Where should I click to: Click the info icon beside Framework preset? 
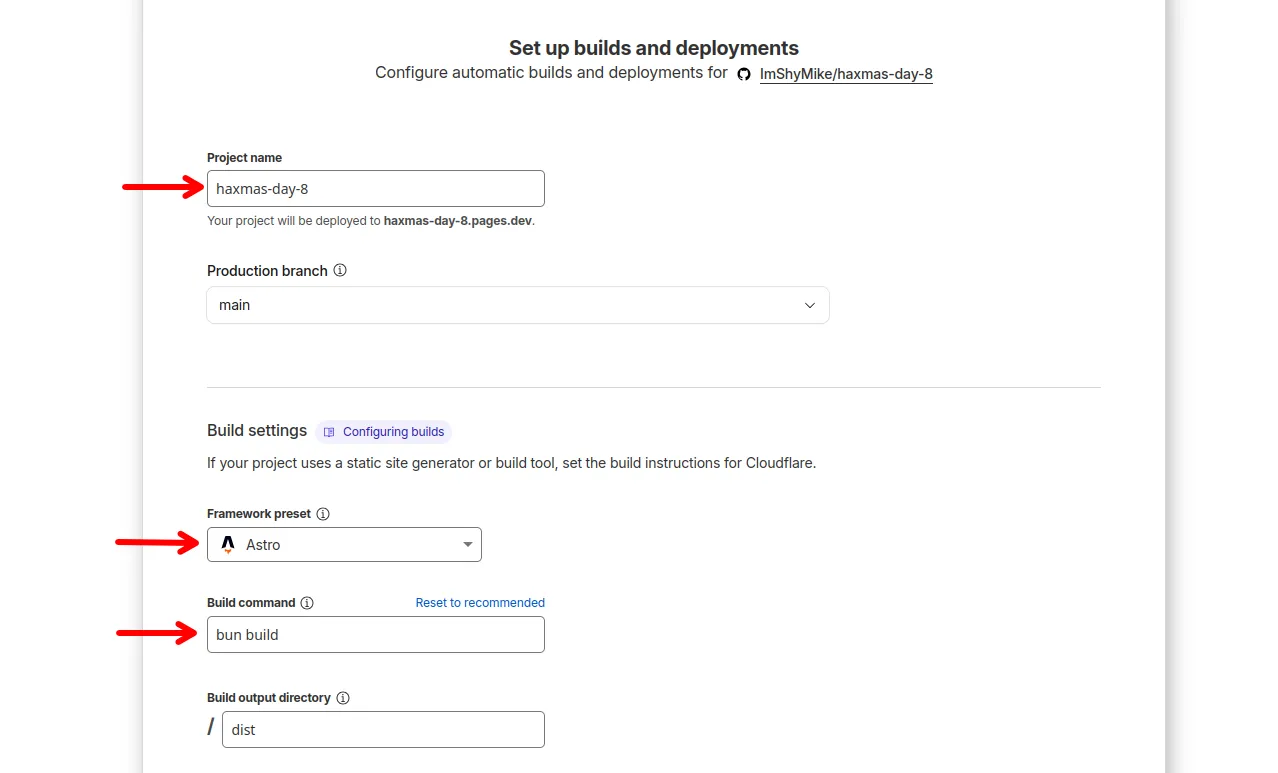click(322, 513)
